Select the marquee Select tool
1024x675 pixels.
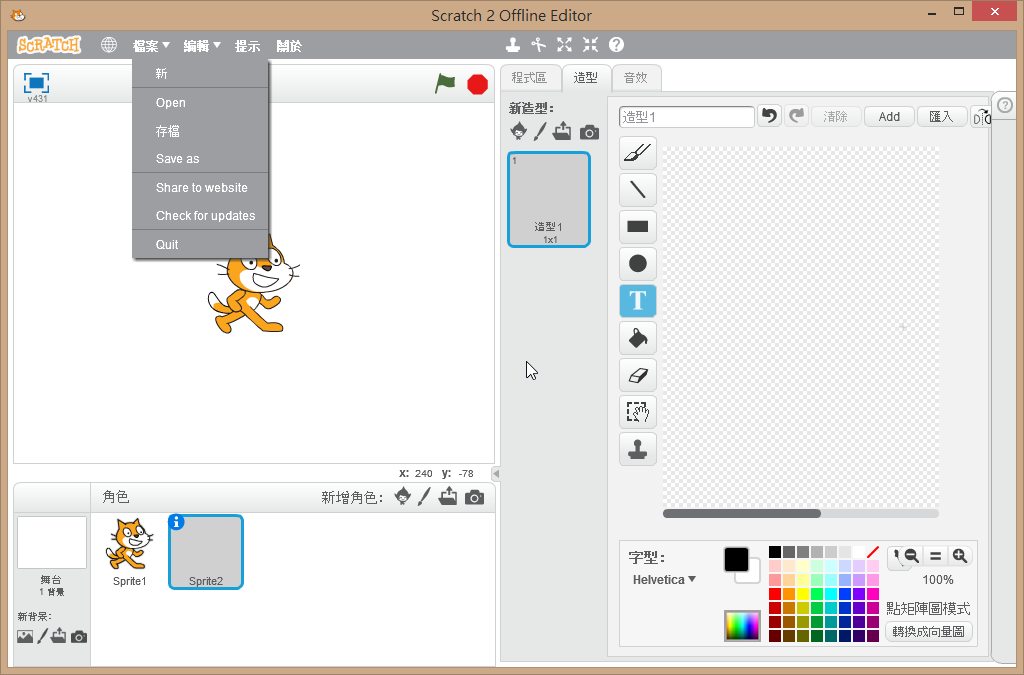tap(637, 412)
